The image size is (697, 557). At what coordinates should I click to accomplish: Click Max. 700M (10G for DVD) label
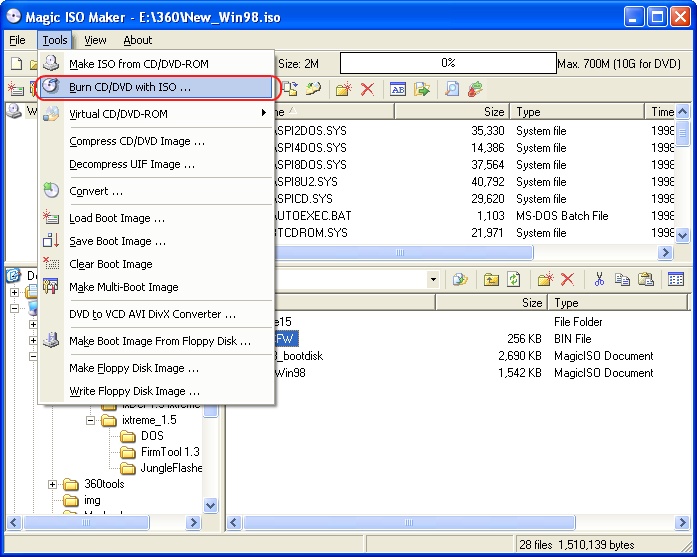point(619,64)
